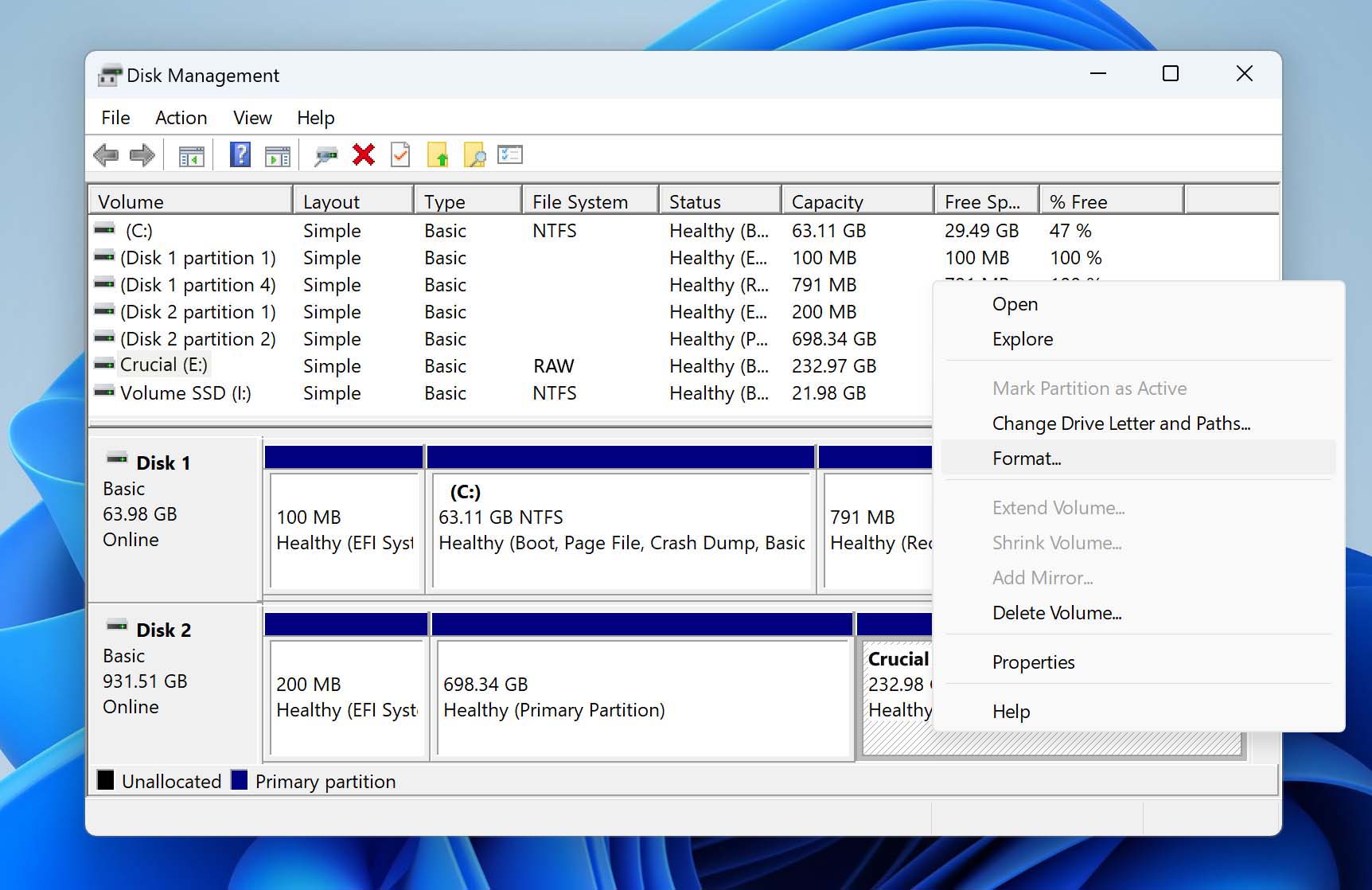The height and width of the screenshot is (890, 1372).
Task: Click the folder with green arrow icon
Action: coord(438,154)
